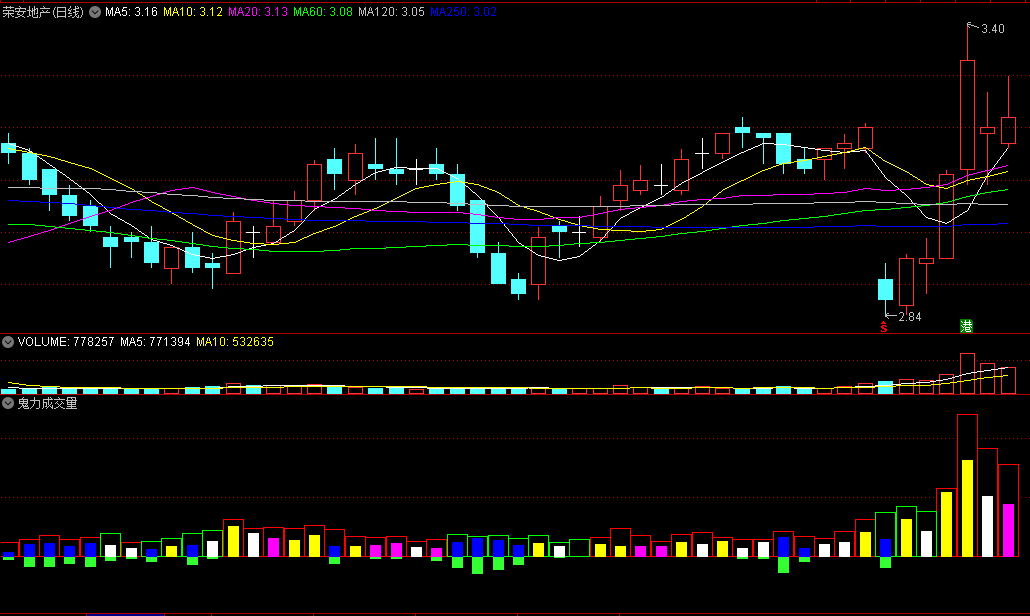
Task: Select the MA20: 3.13 label
Action: pyautogui.click(x=258, y=12)
